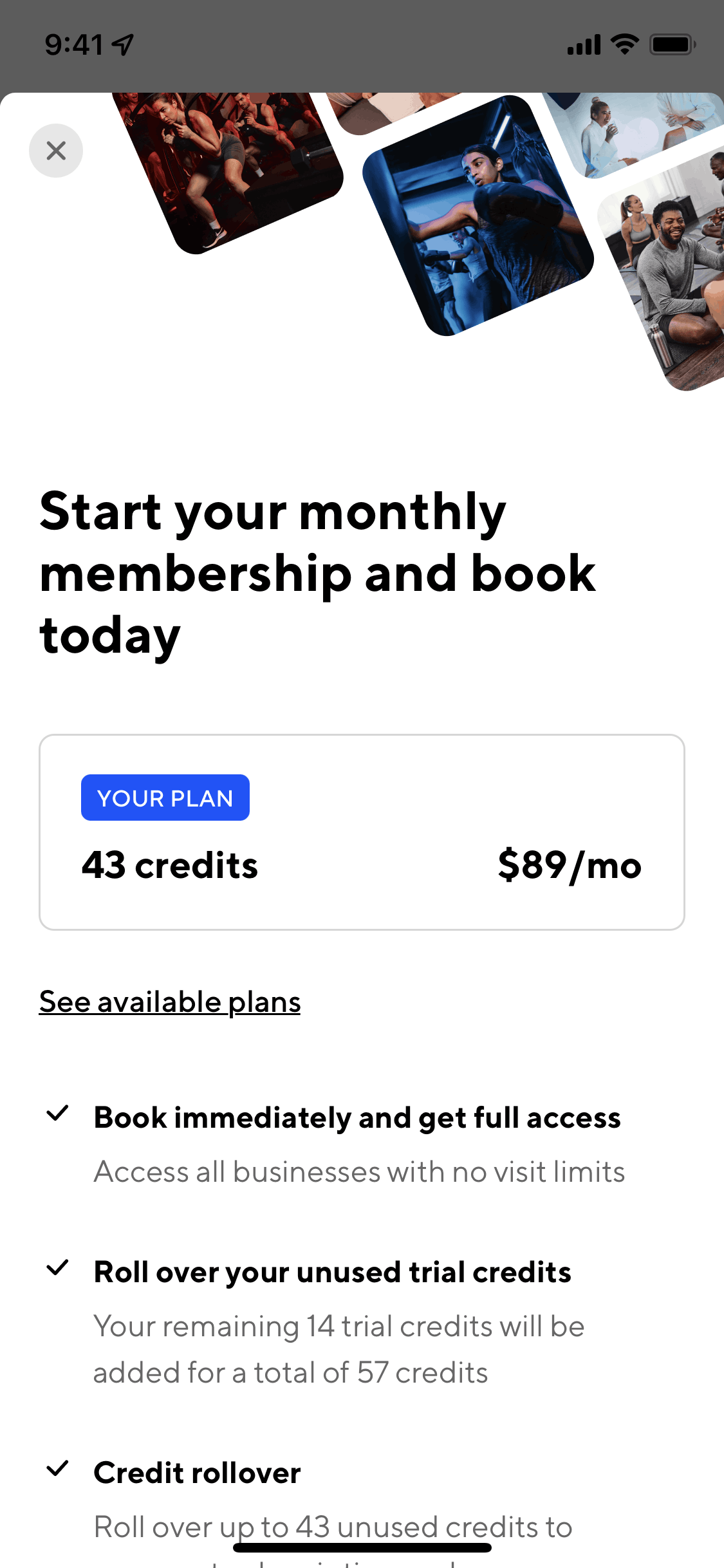724x1568 pixels.
Task: Tap the blue boxing class photo
Action: point(477,216)
